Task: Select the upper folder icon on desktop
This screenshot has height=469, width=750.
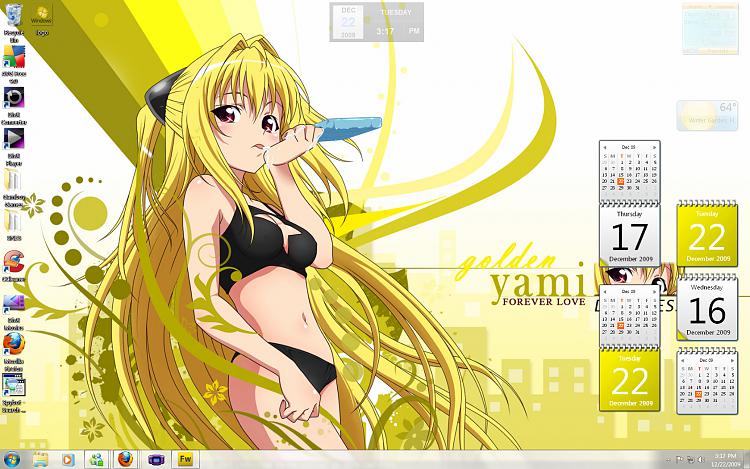Action: tap(13, 181)
